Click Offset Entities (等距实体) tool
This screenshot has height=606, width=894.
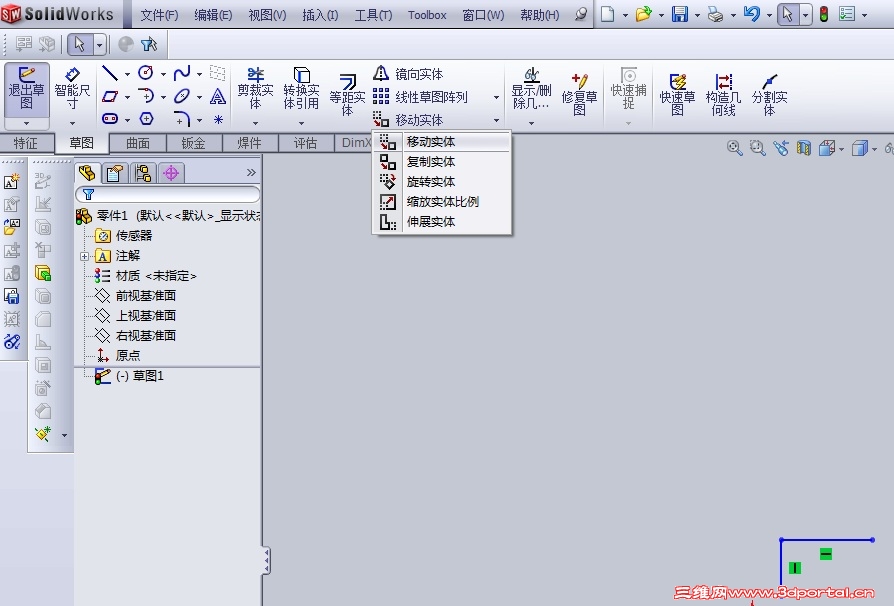pyautogui.click(x=347, y=95)
